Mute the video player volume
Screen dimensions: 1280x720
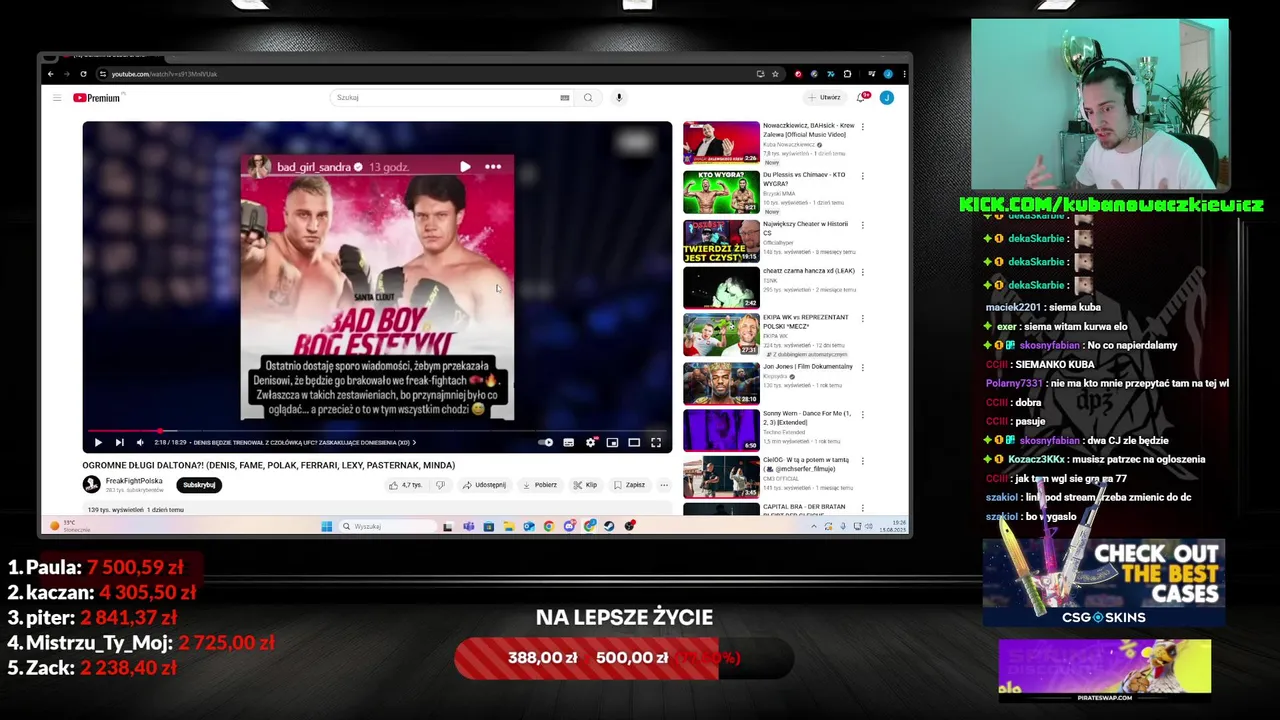[140, 442]
